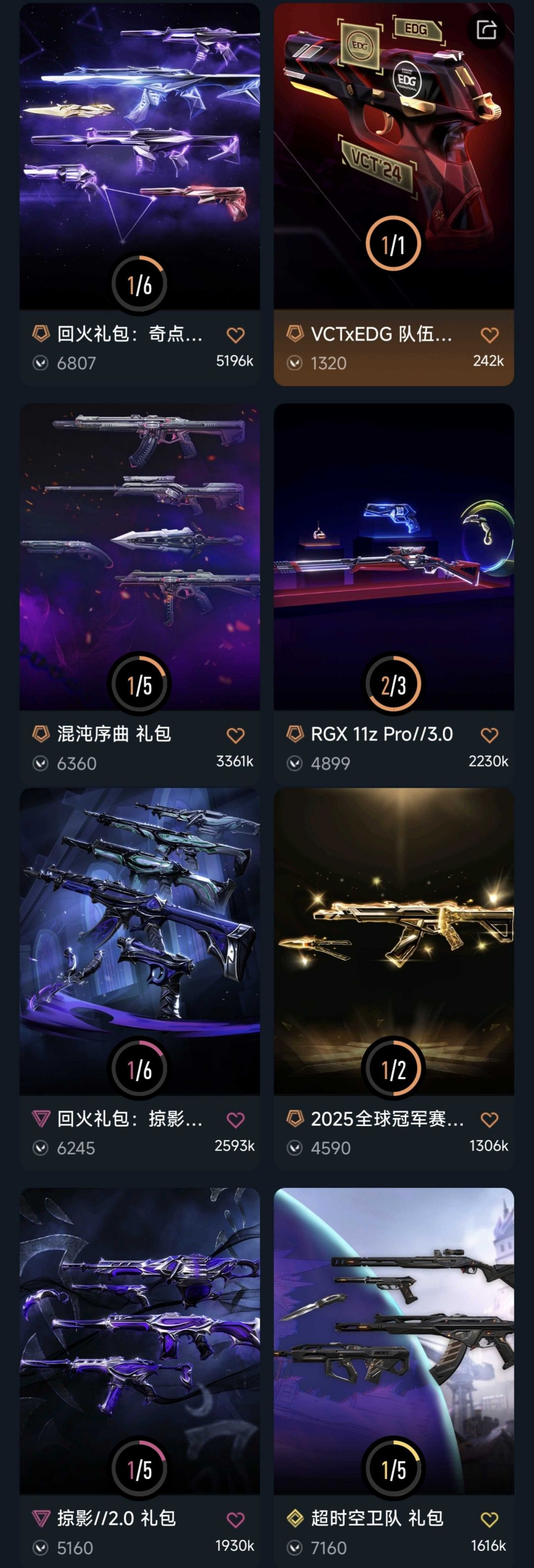Toggle favorite heart for RGX 11z Pro//3.0

point(489,735)
